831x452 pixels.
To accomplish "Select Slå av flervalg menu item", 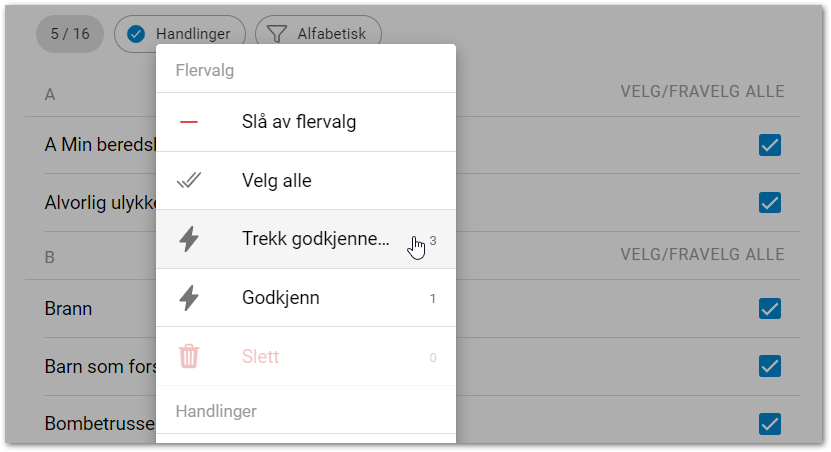I will [299, 122].
